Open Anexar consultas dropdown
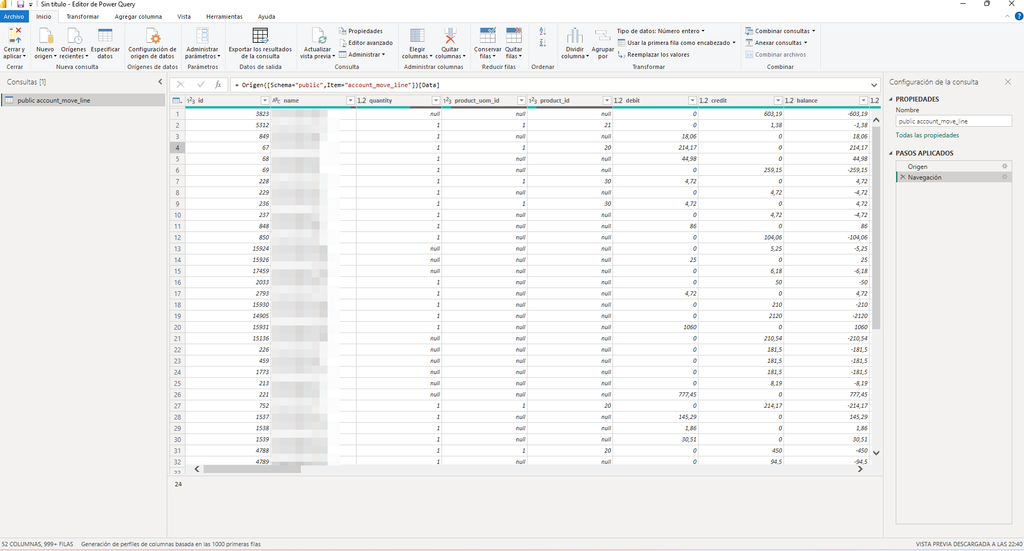 tap(776, 42)
